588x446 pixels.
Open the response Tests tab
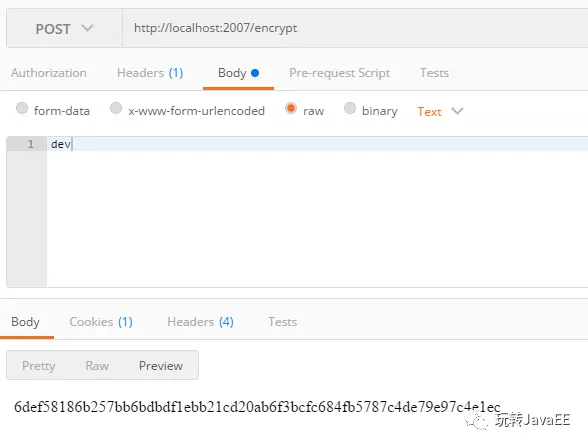pyautogui.click(x=282, y=322)
